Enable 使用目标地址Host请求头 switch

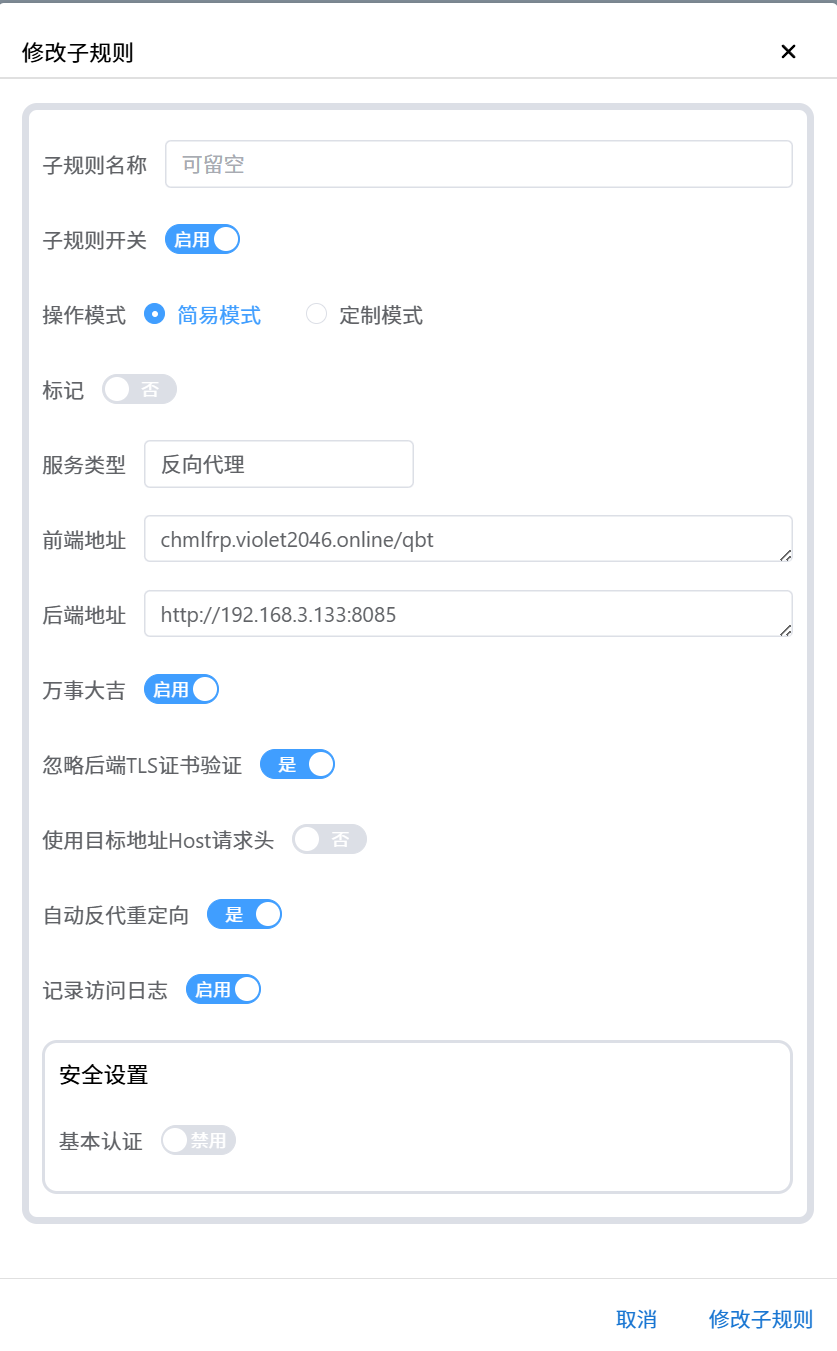329,840
